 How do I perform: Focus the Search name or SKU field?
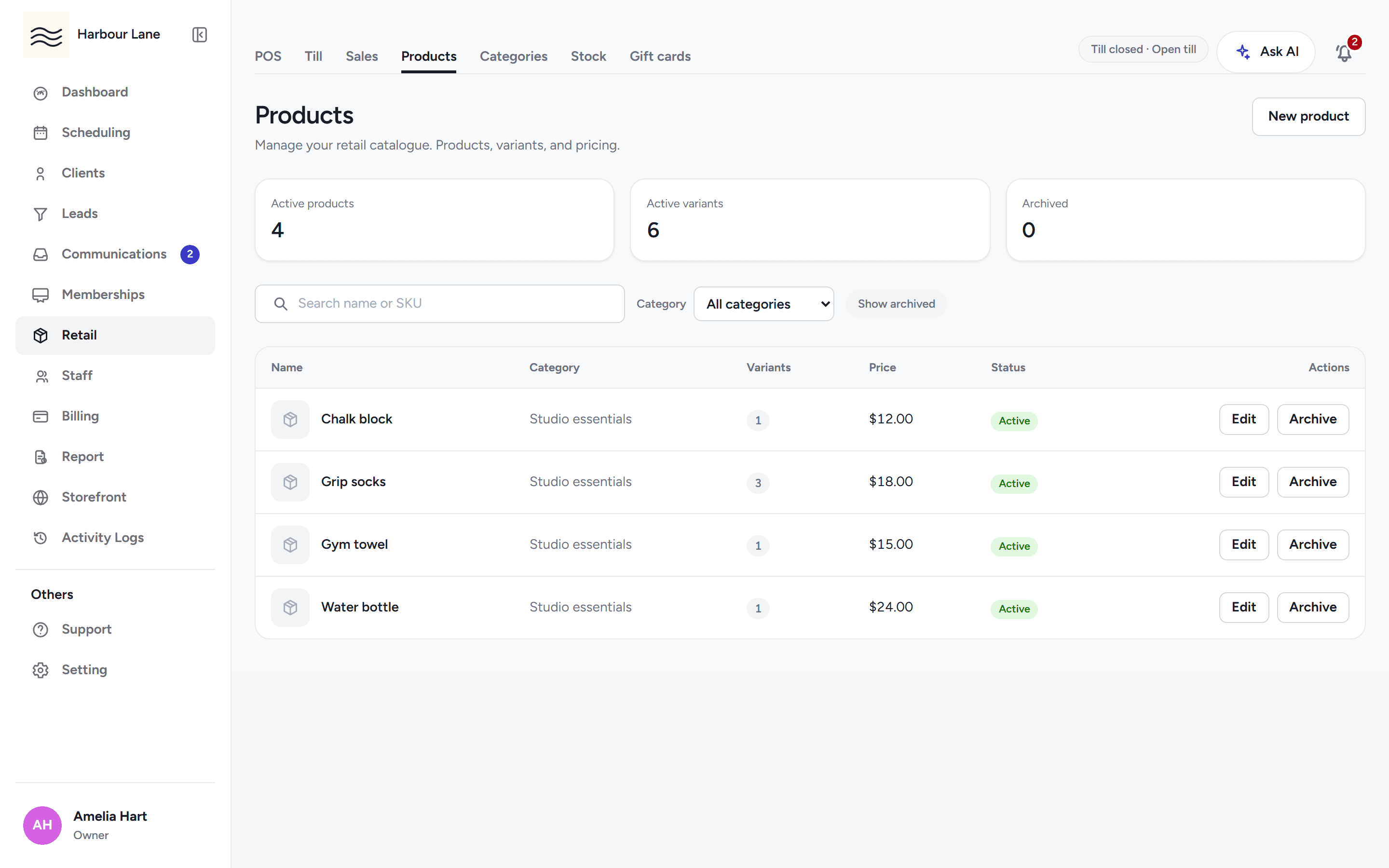[x=440, y=304]
